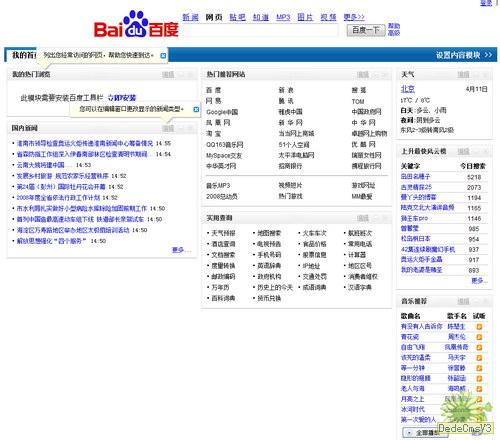Play the preview for Ma Tianyu's song
This screenshot has height=440, width=500.
tap(479, 358)
